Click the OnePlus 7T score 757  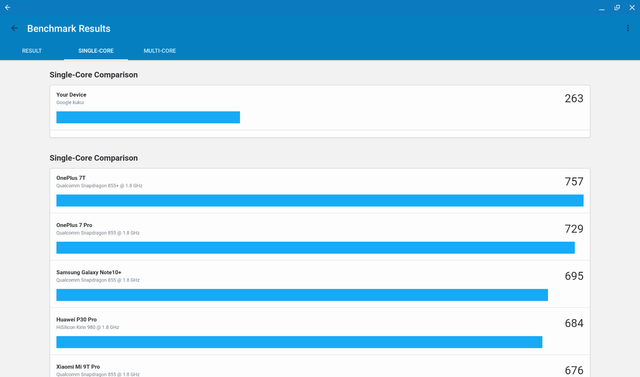574,182
